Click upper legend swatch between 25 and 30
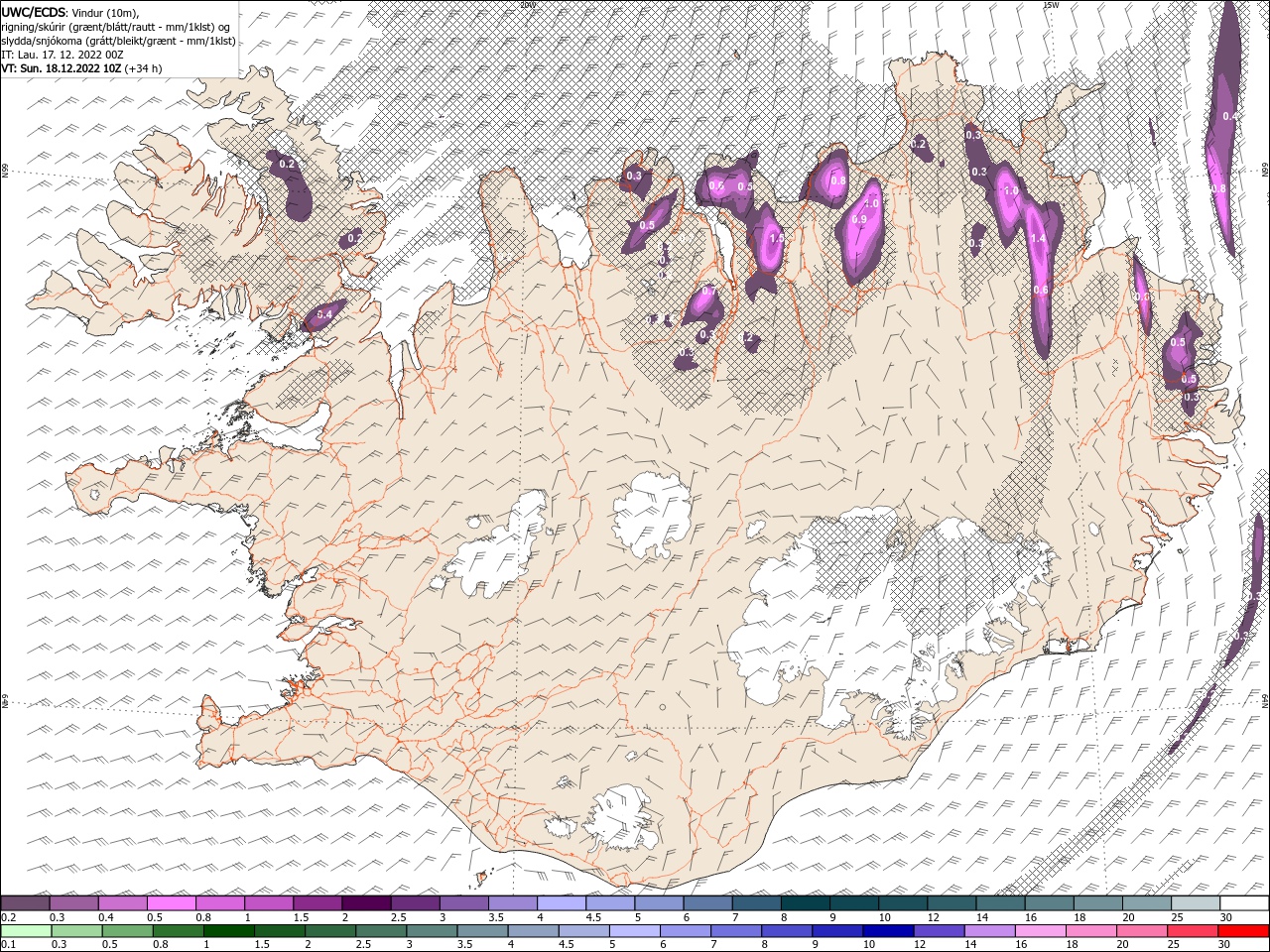The width and height of the screenshot is (1270, 952). tap(1196, 903)
